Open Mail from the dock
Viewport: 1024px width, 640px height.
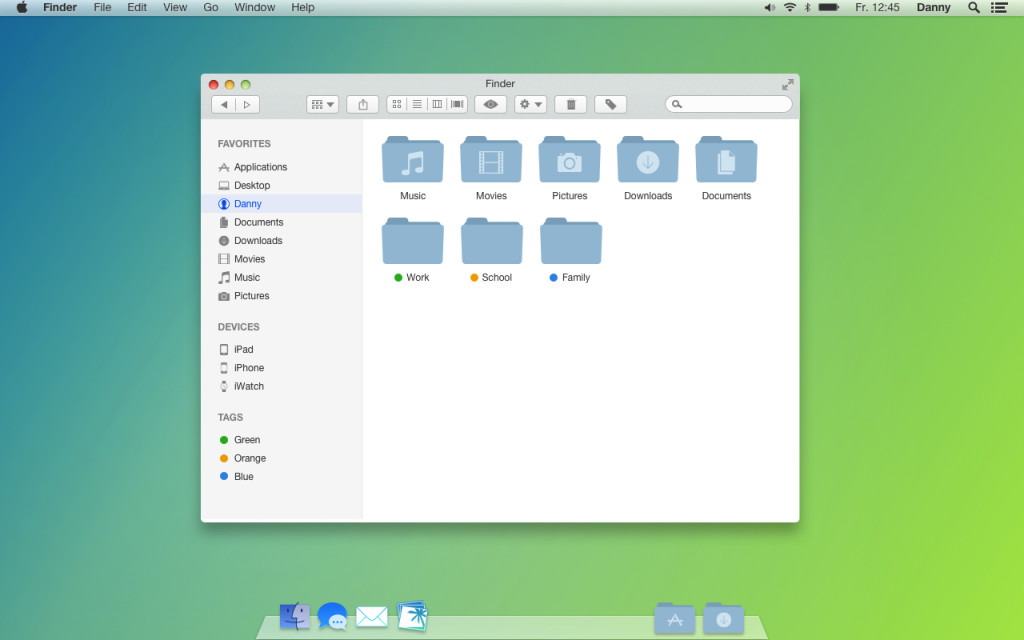pyautogui.click(x=371, y=616)
